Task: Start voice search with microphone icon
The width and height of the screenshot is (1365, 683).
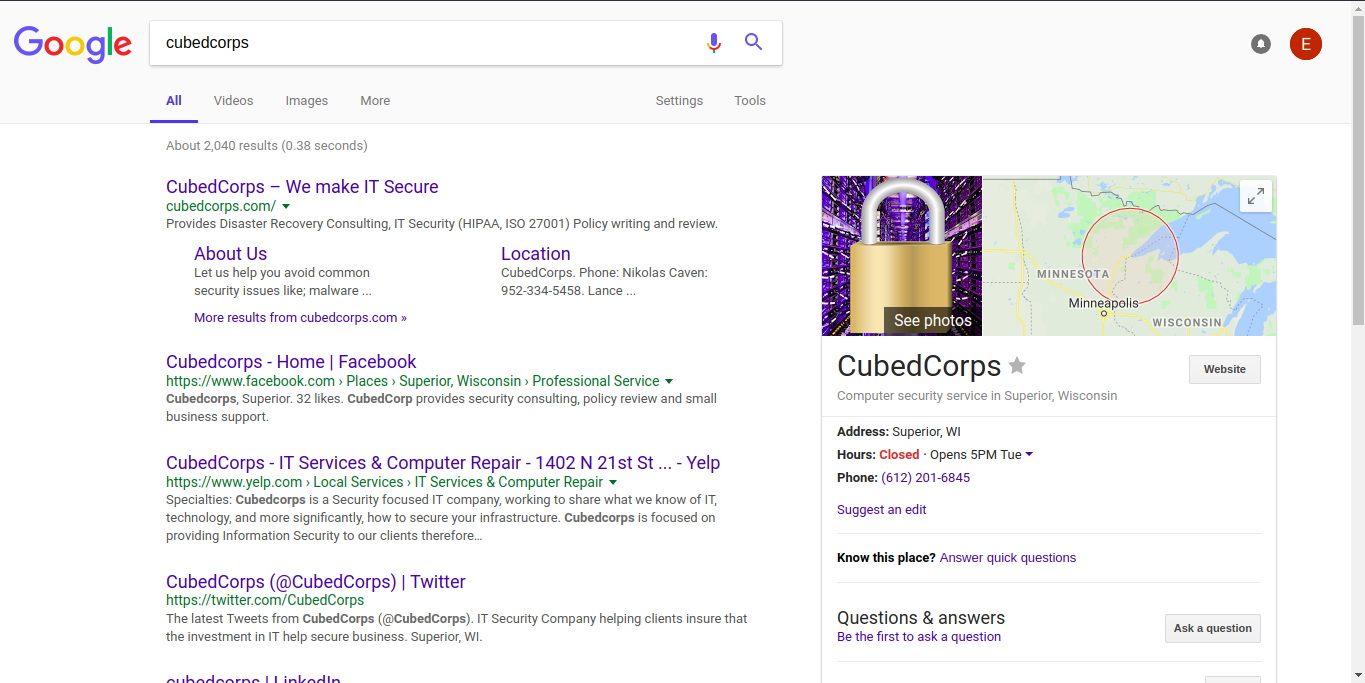Action: (713, 42)
